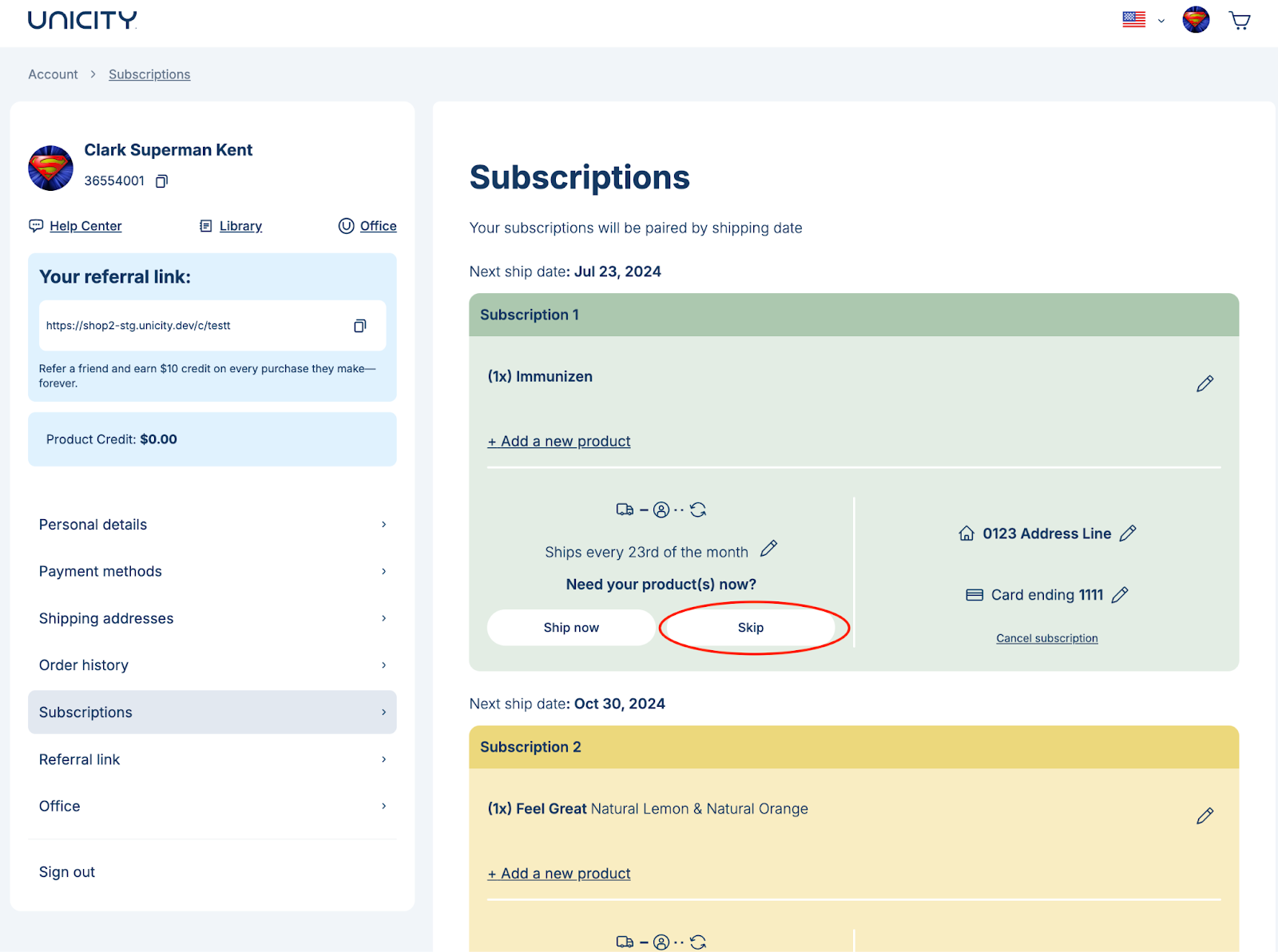This screenshot has width=1278, height=952.
Task: Expand chevron beside Subscriptions
Action: tap(383, 712)
